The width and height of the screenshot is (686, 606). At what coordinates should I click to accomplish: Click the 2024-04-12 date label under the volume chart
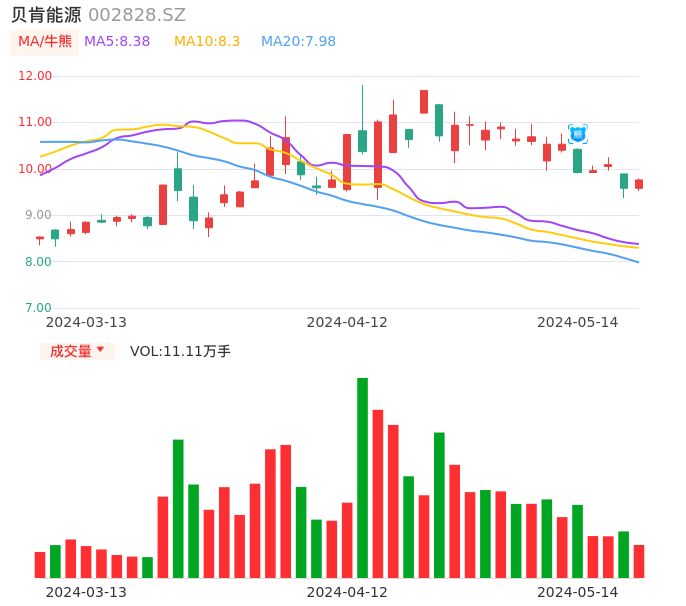tap(347, 592)
